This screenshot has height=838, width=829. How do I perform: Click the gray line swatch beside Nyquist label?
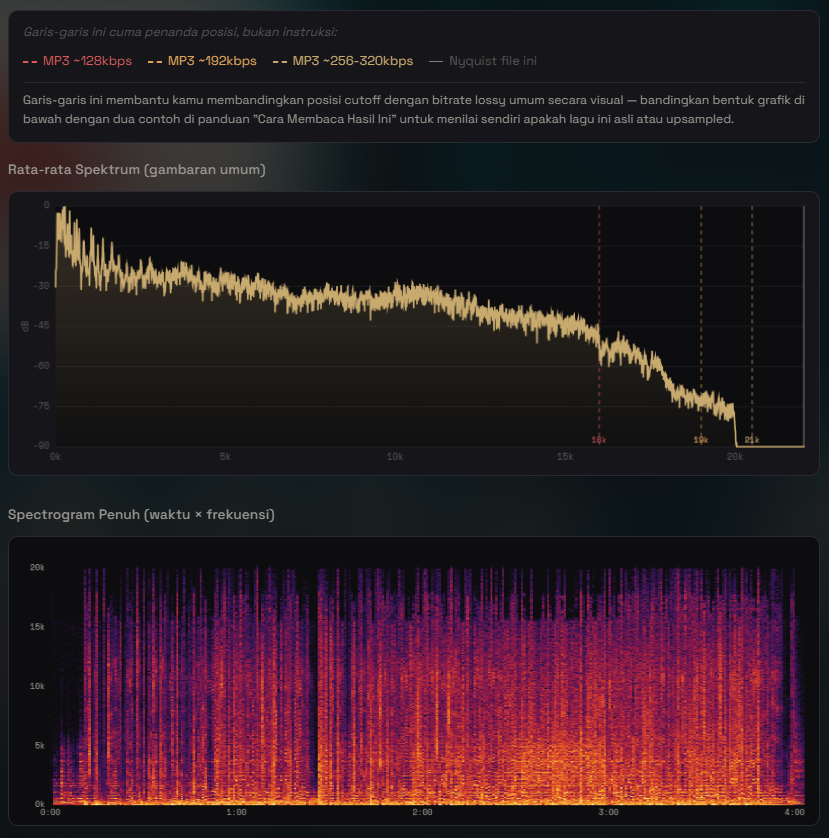tap(436, 61)
